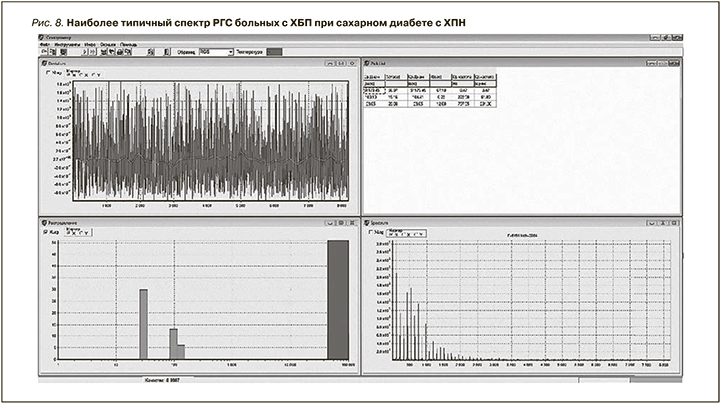Toggle the marker checkbox in the spectrum panel
720x404 pixels.
(372, 231)
